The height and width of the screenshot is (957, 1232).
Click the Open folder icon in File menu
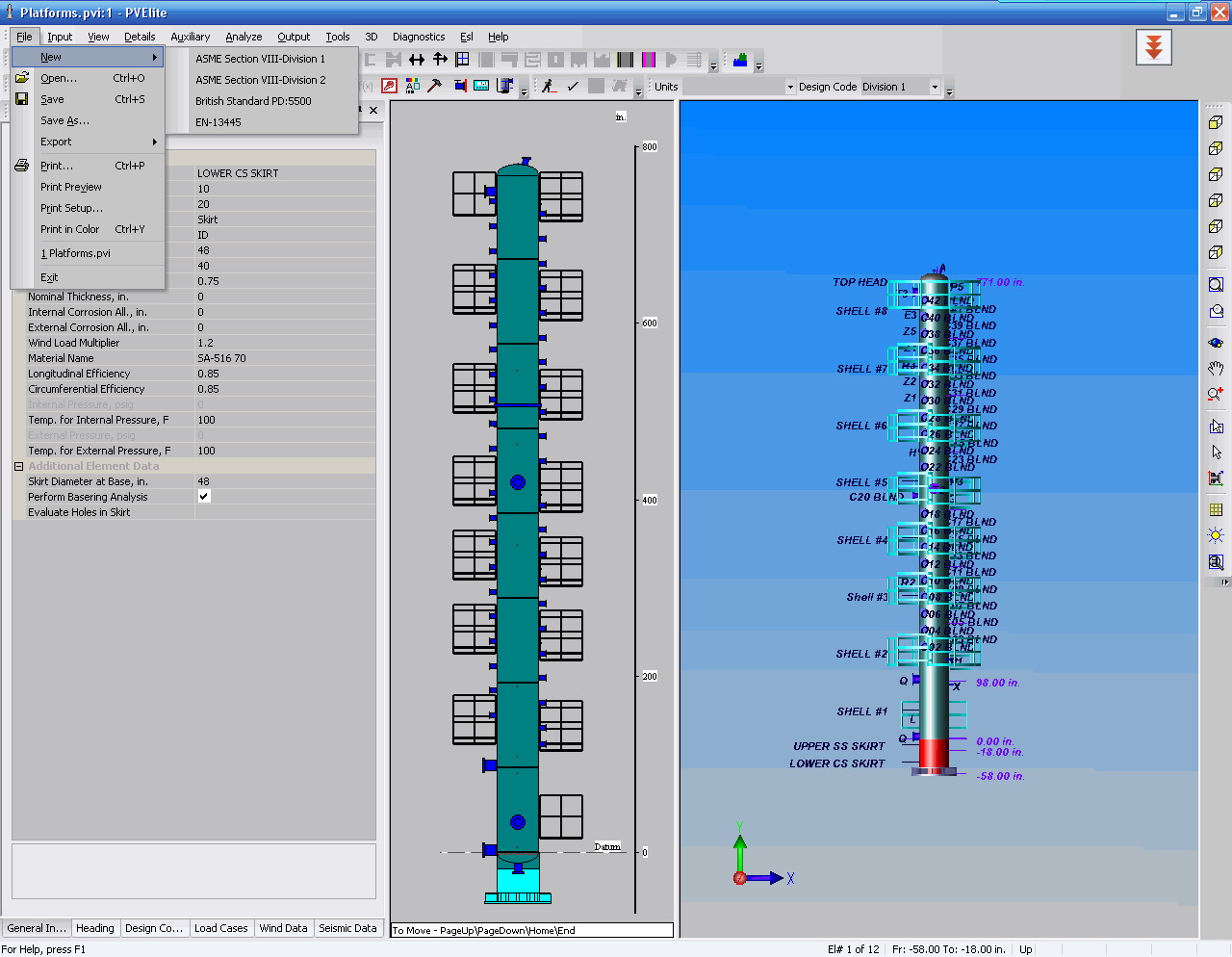click(x=22, y=78)
